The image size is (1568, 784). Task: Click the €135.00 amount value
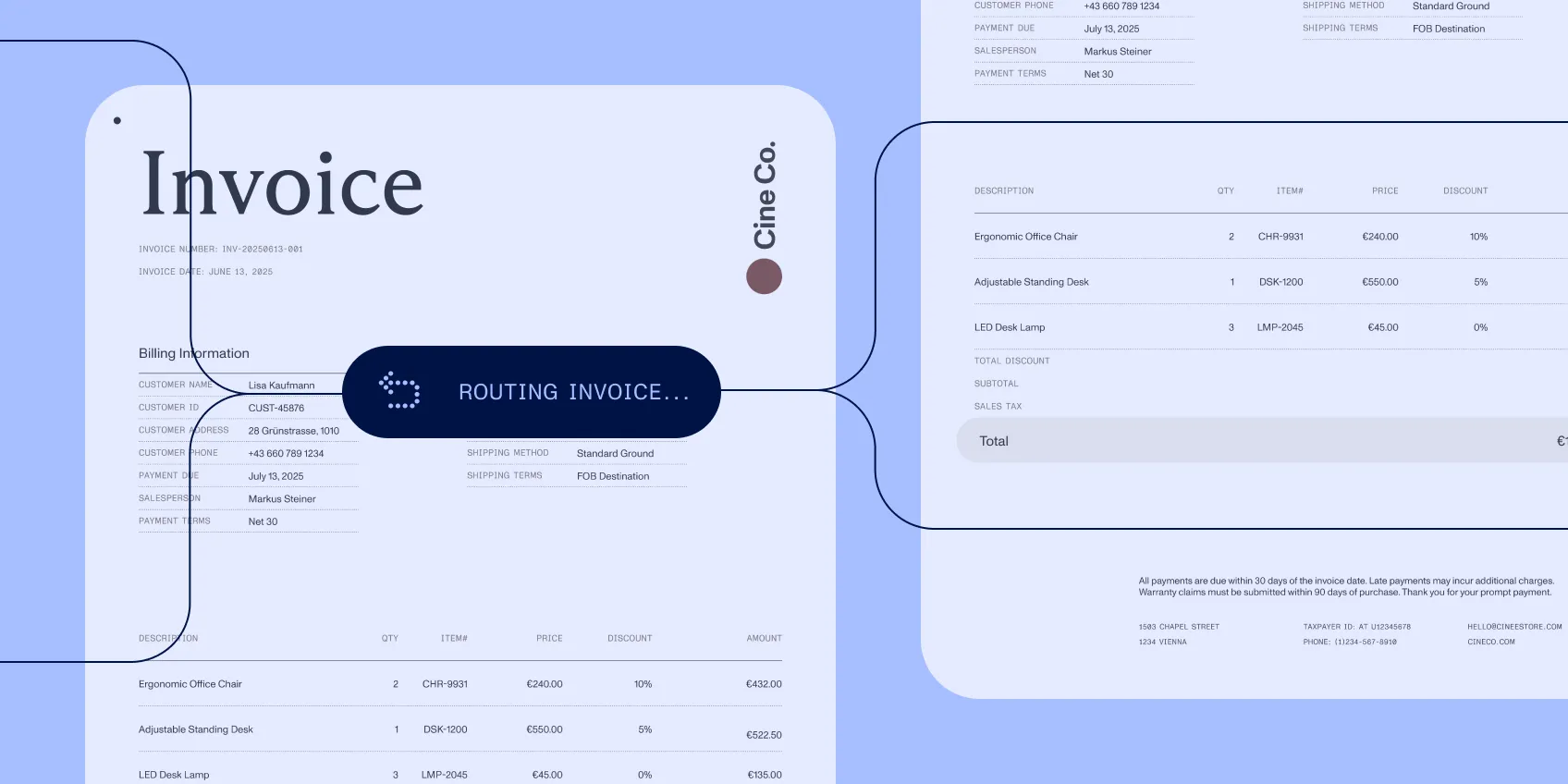[x=764, y=775]
